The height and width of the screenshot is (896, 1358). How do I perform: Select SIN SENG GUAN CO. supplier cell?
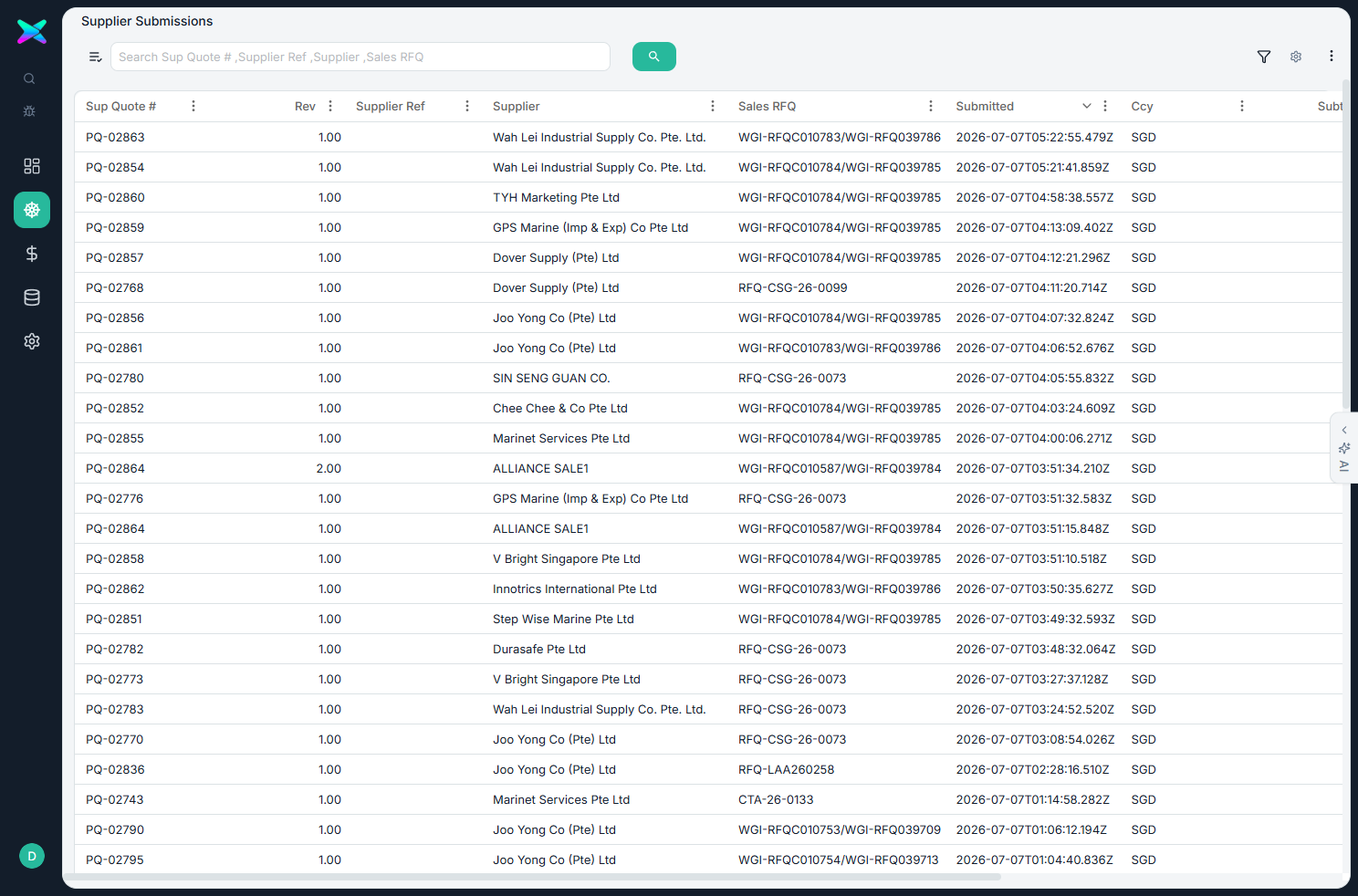(551, 378)
